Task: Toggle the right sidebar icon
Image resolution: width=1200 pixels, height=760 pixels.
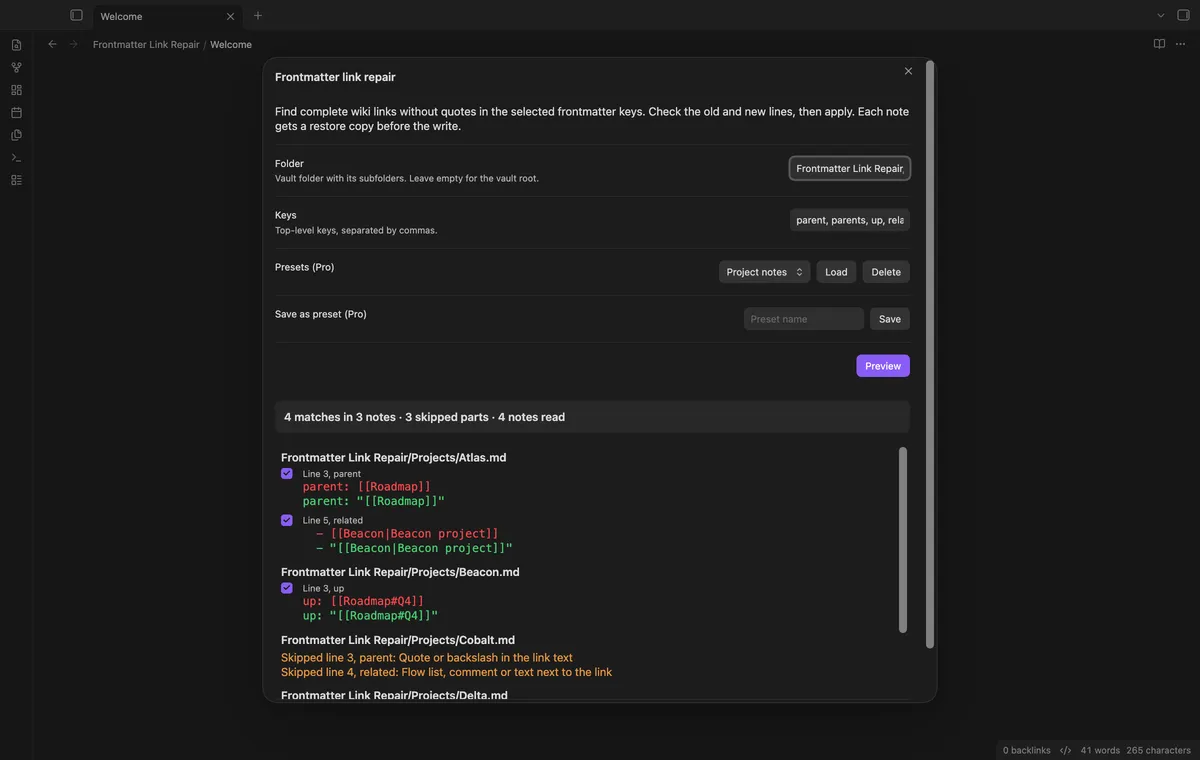Action: (x=1184, y=15)
